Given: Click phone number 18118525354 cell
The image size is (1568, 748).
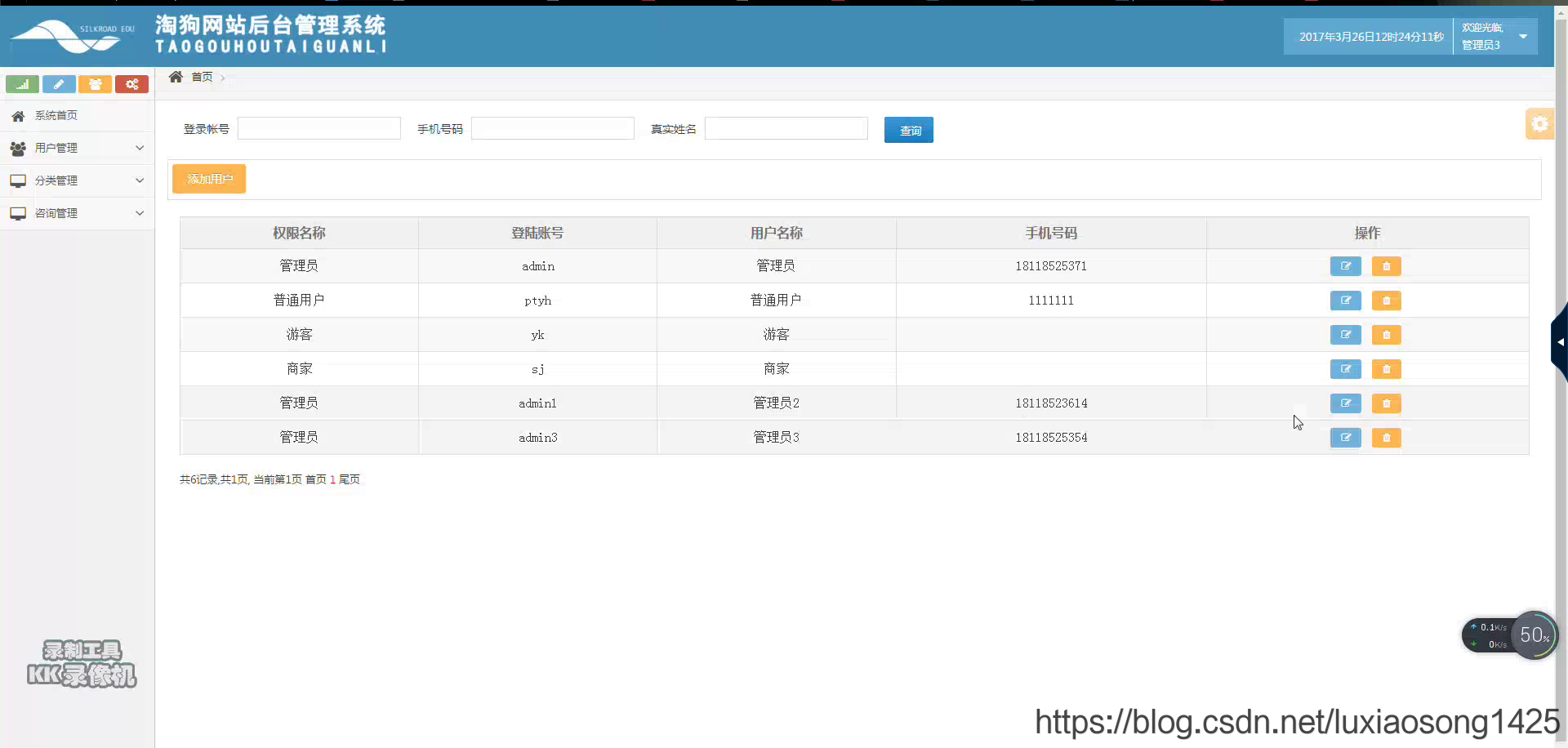Looking at the screenshot, I should coord(1051,438).
